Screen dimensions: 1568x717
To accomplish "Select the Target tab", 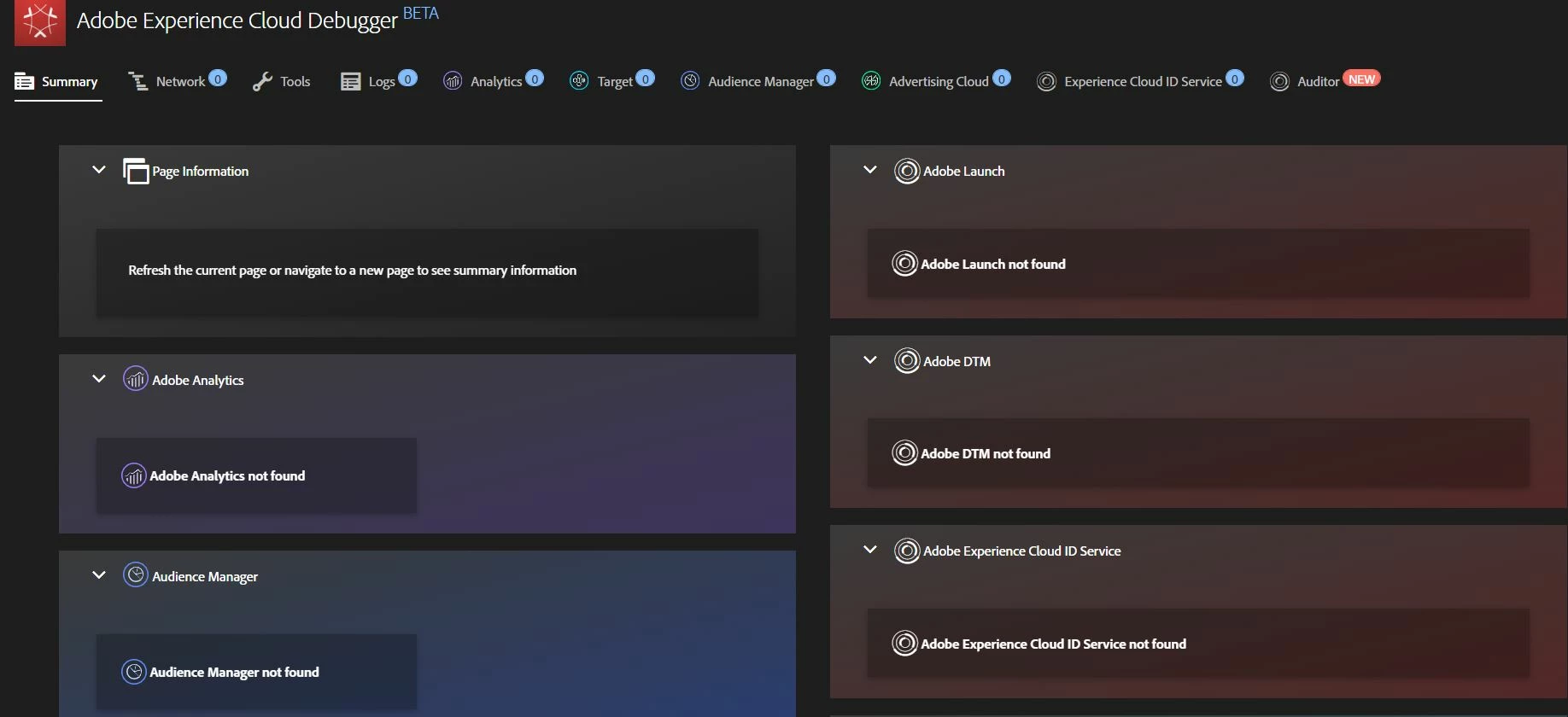I will click(x=615, y=82).
